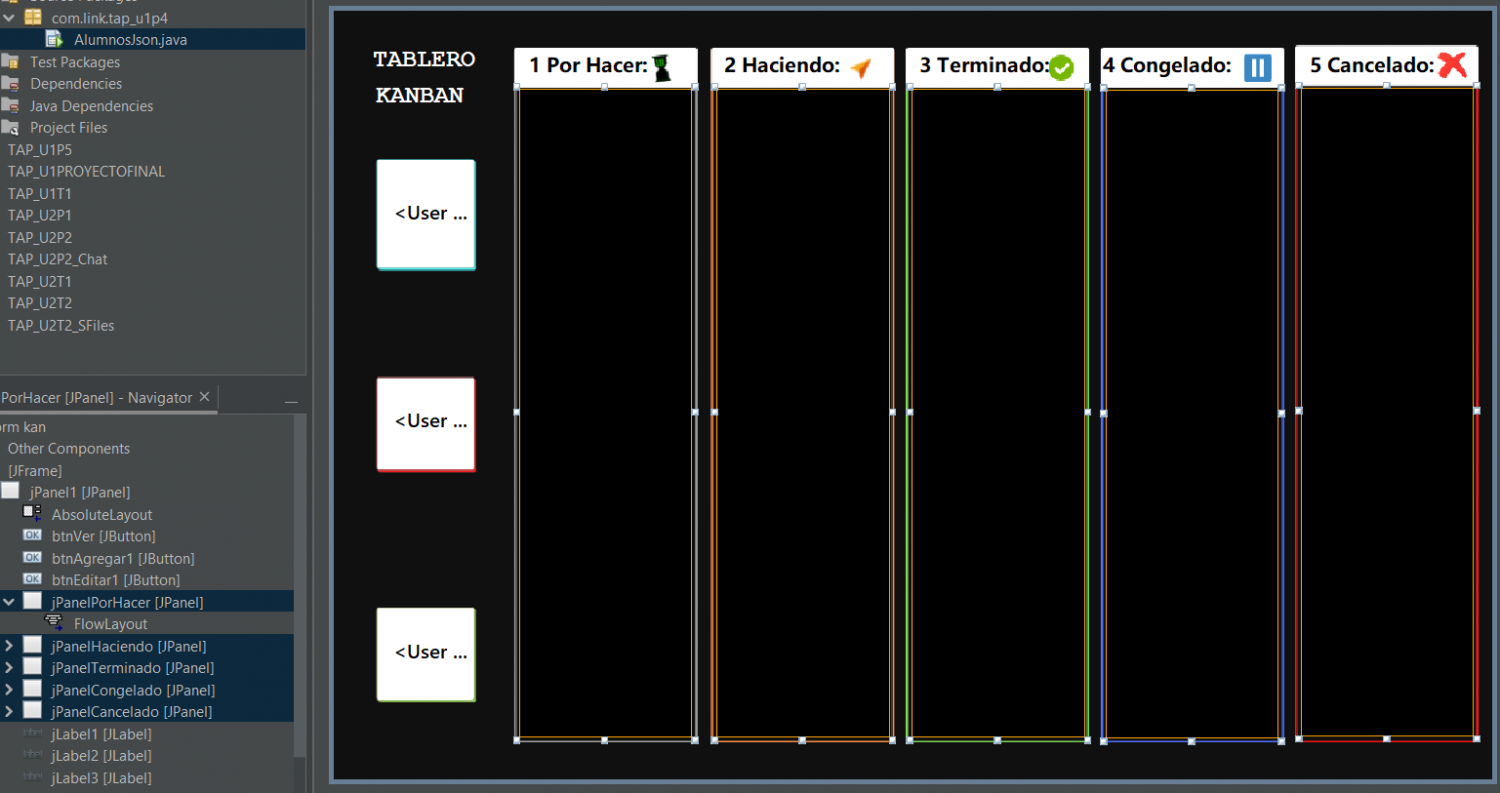Select the TAP_U1T1 project

[x=40, y=193]
